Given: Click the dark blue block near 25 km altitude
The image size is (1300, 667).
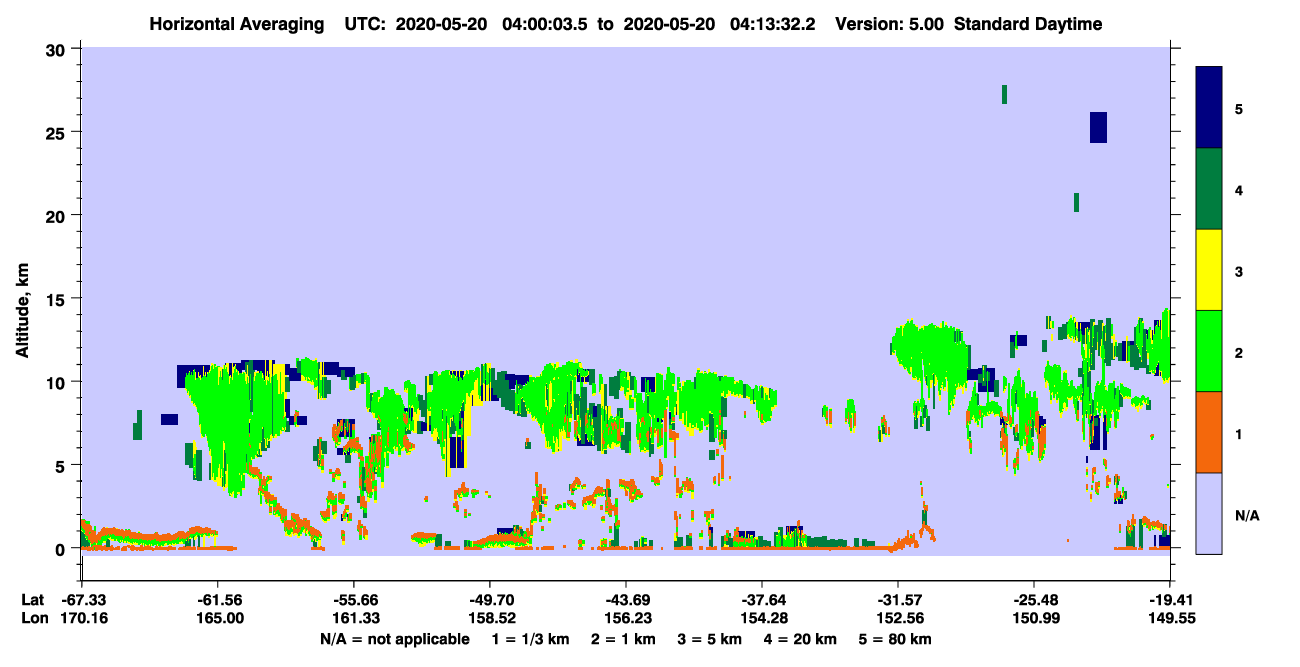Looking at the screenshot, I should pos(1098,127).
